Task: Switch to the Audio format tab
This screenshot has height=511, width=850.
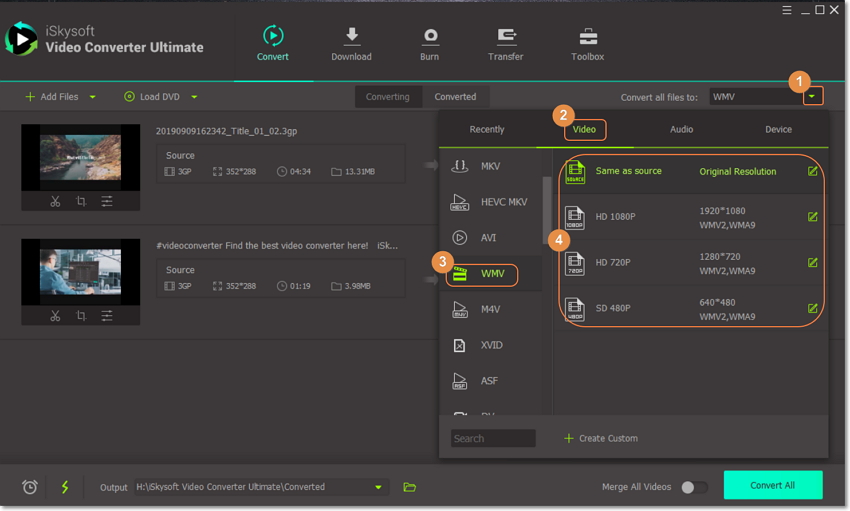Action: (x=681, y=129)
